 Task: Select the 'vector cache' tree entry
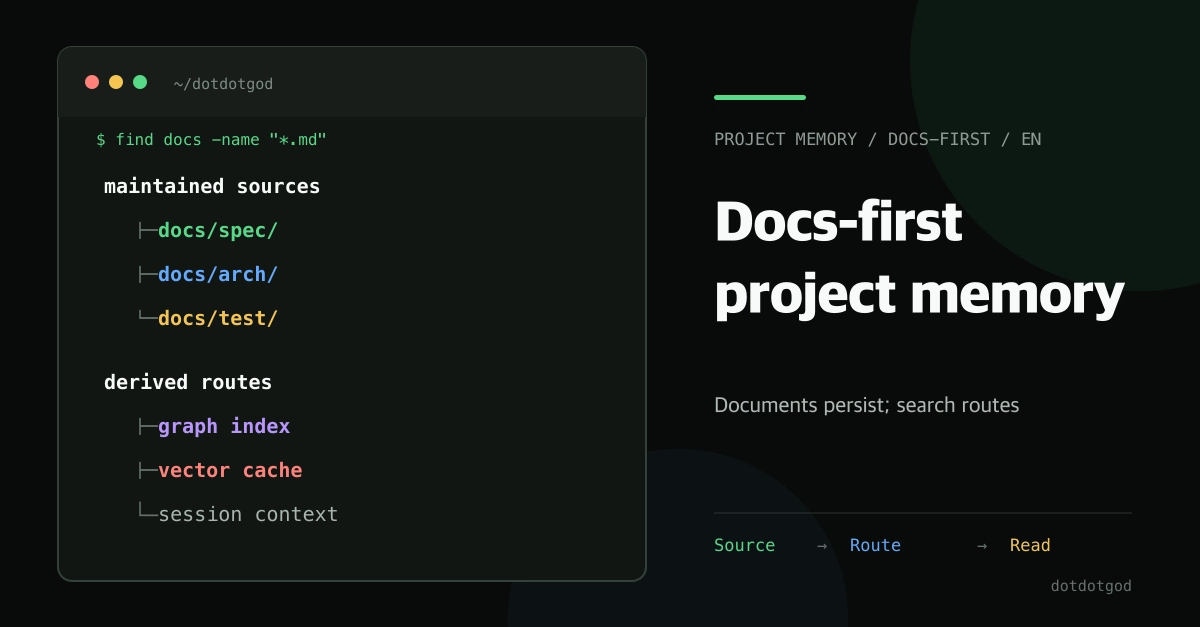click(x=230, y=470)
